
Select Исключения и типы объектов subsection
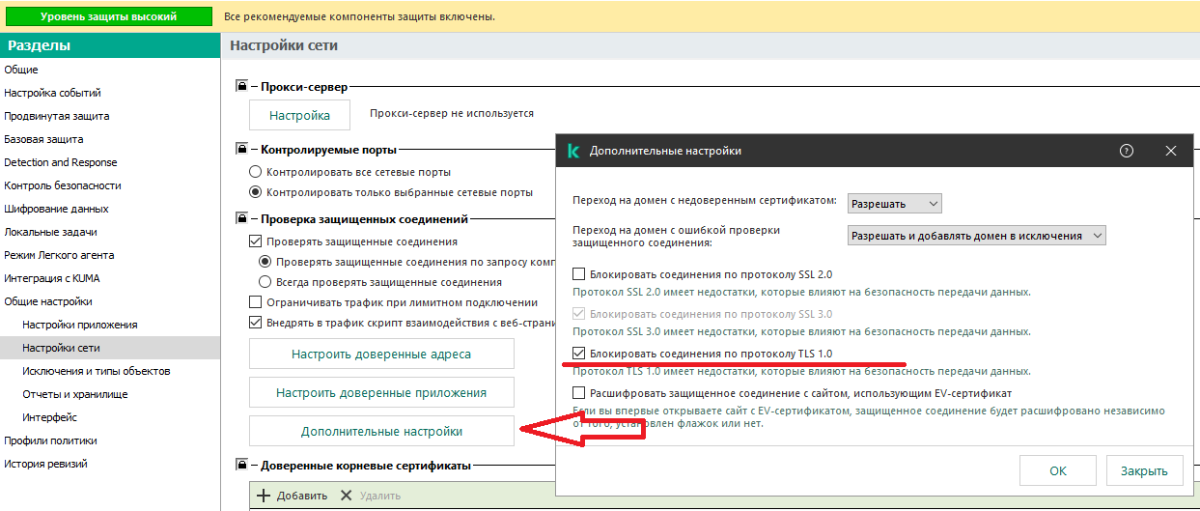pyautogui.click(x=96, y=371)
